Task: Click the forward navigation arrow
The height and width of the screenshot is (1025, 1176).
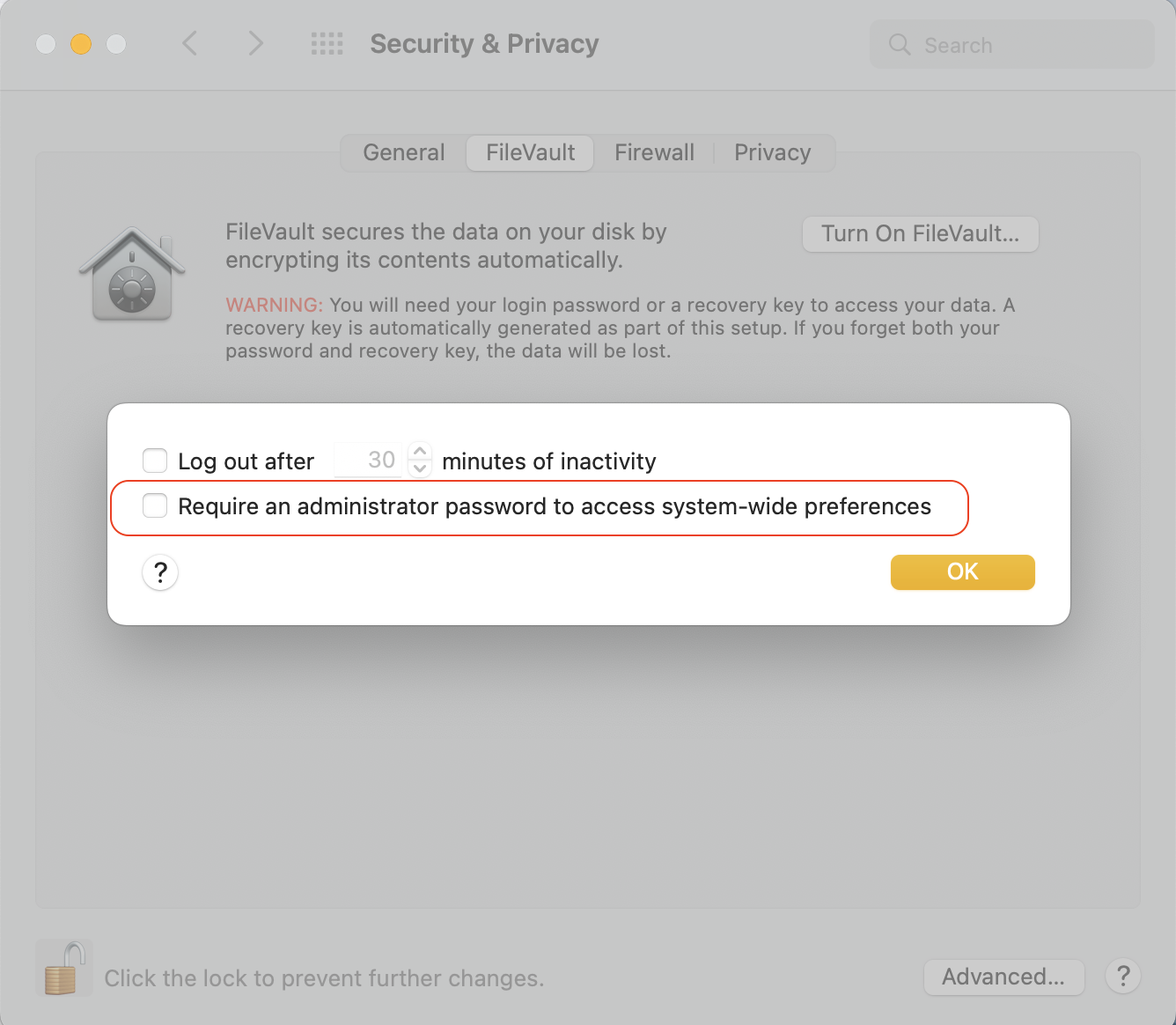Action: (255, 43)
